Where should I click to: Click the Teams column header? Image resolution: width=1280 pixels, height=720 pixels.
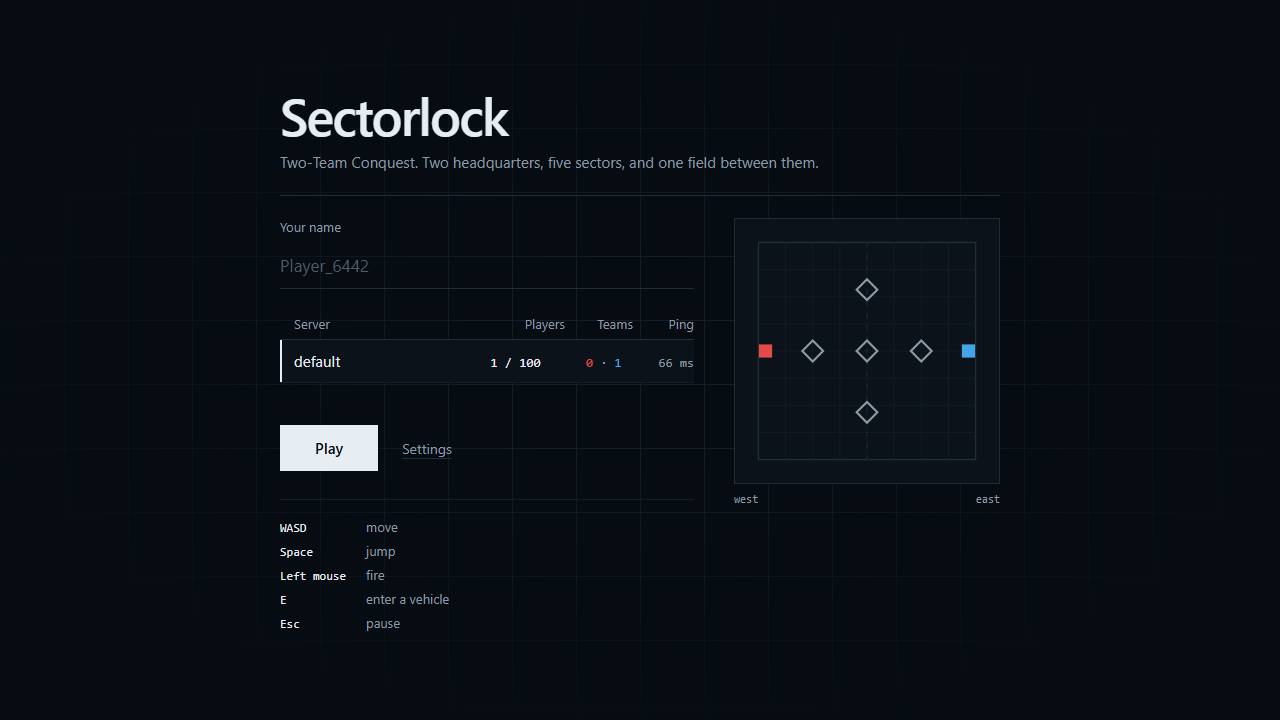(615, 325)
